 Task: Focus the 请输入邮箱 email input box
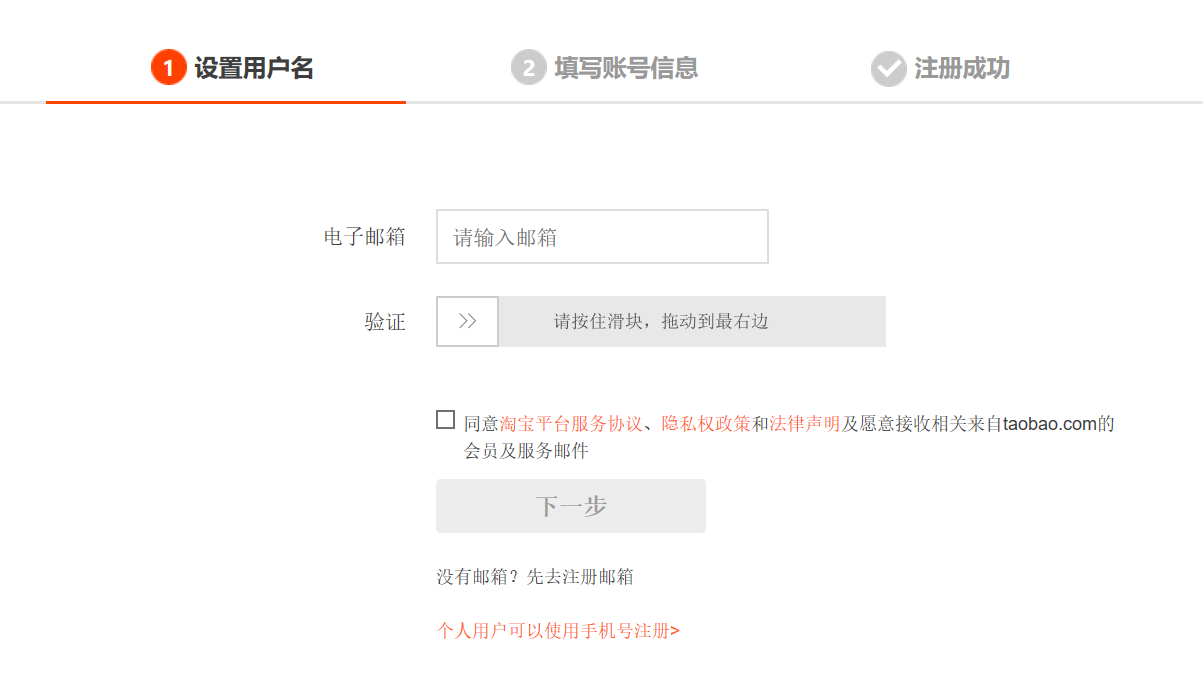(602, 237)
